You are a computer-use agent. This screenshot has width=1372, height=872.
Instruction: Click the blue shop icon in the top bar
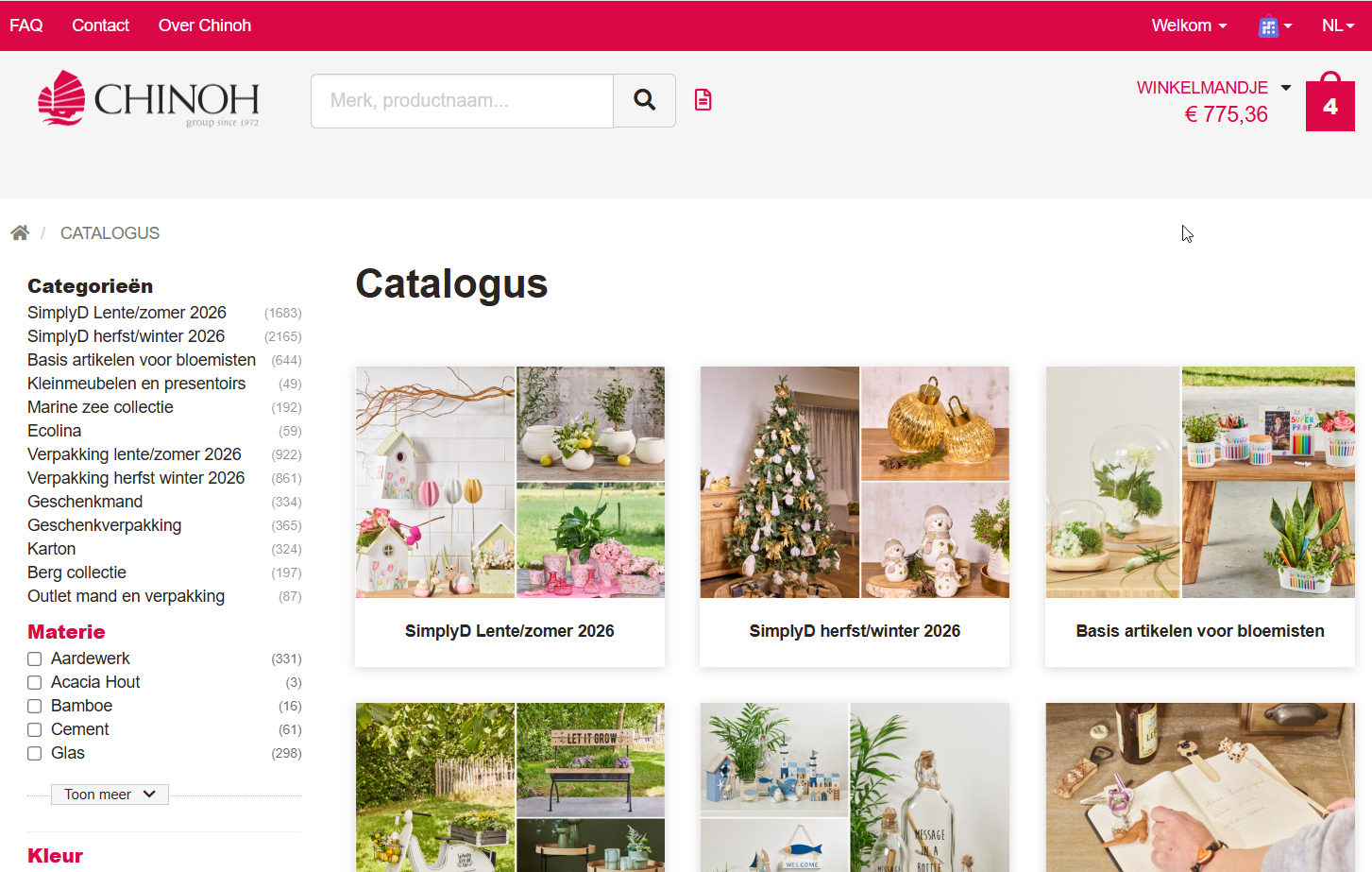[1270, 26]
